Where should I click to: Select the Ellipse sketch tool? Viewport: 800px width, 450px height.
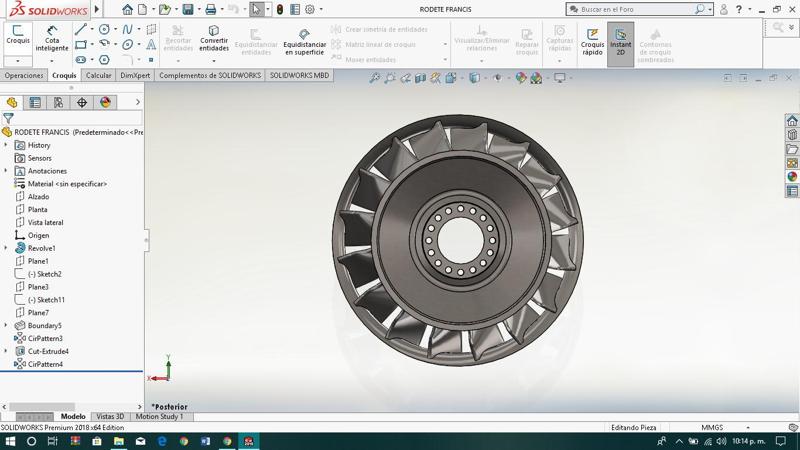coord(128,45)
